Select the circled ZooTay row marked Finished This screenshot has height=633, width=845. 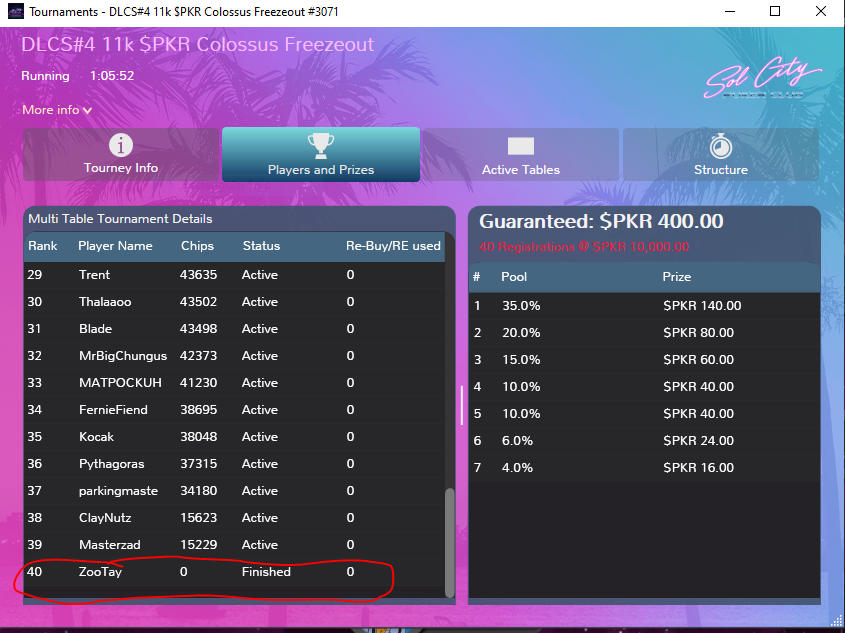(x=200, y=571)
